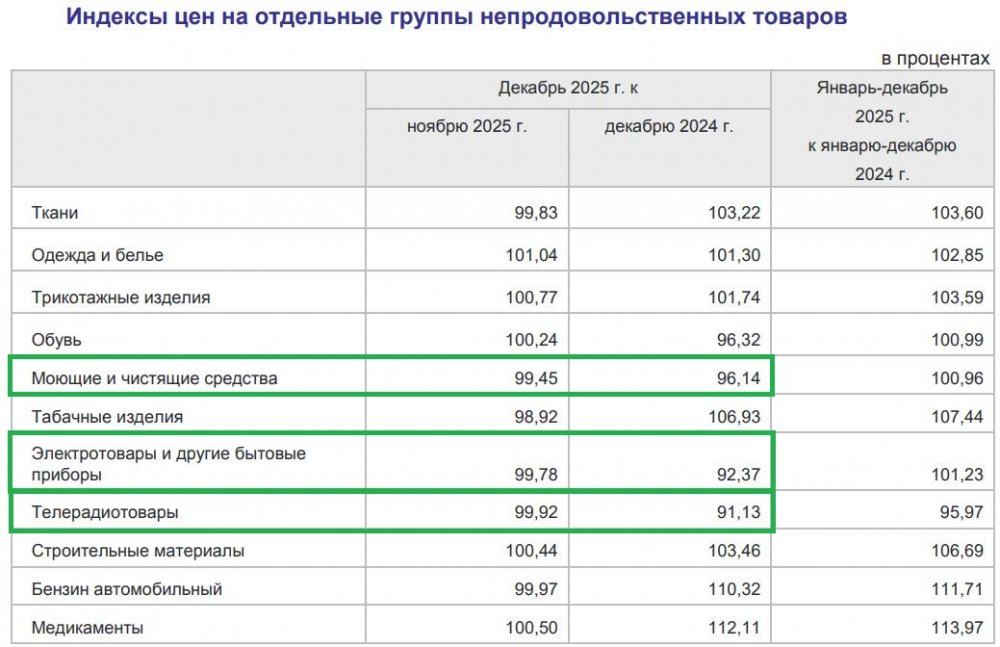Select the 'Декабрь 2025 г. к' header
The height and width of the screenshot is (647, 1000).
[567, 88]
